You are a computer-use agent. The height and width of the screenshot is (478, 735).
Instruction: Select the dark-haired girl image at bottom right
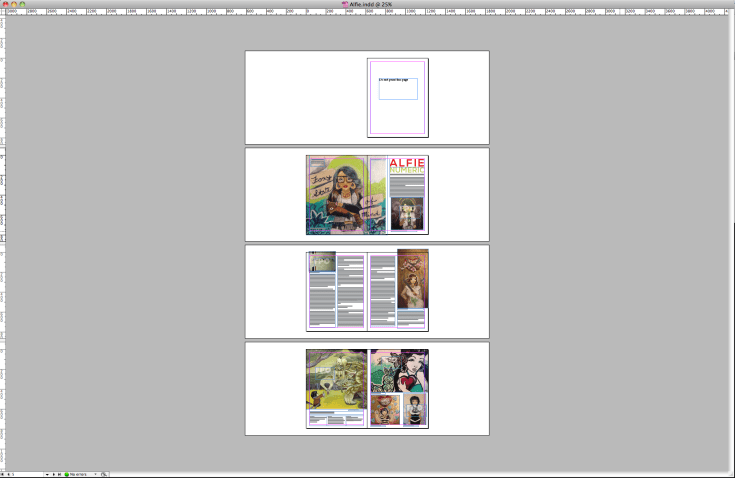pos(415,409)
